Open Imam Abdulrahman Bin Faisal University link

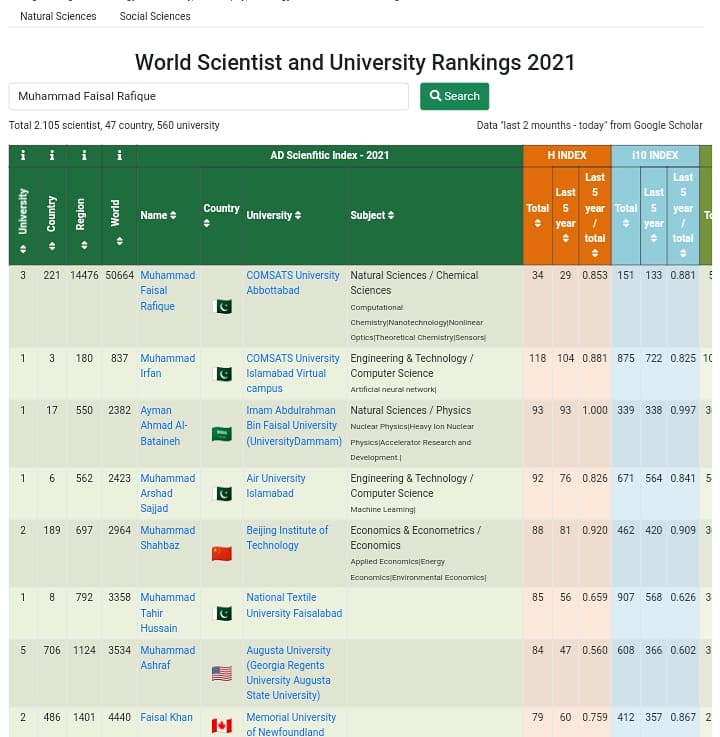pos(294,425)
